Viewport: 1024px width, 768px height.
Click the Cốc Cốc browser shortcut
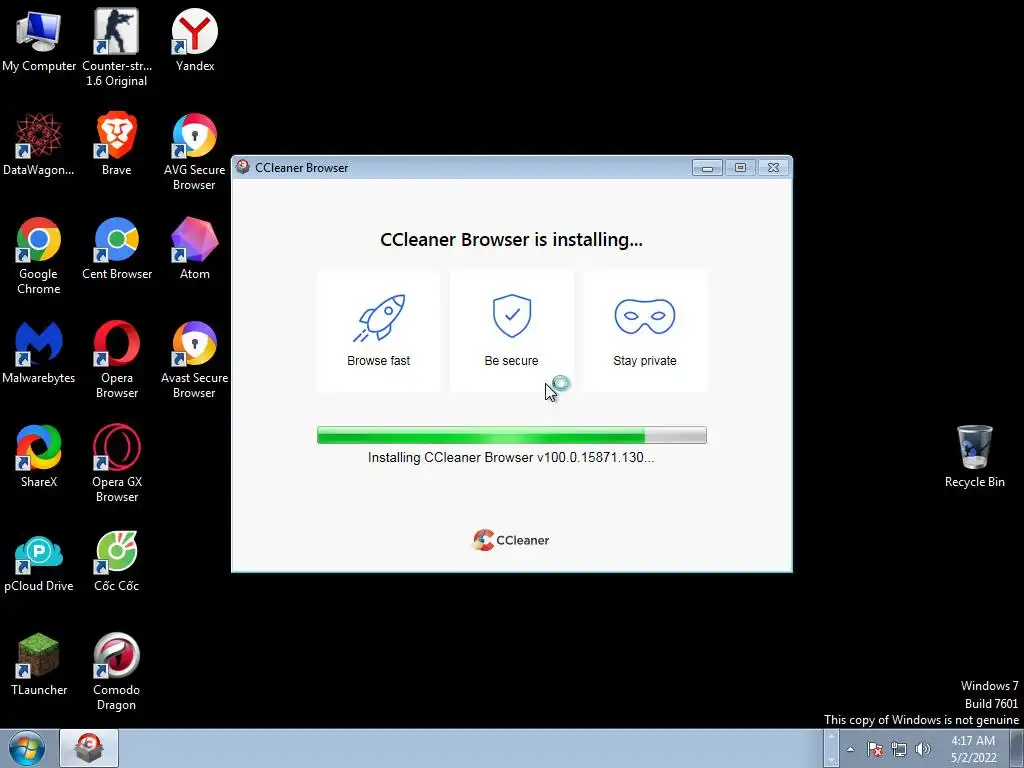coord(117,560)
